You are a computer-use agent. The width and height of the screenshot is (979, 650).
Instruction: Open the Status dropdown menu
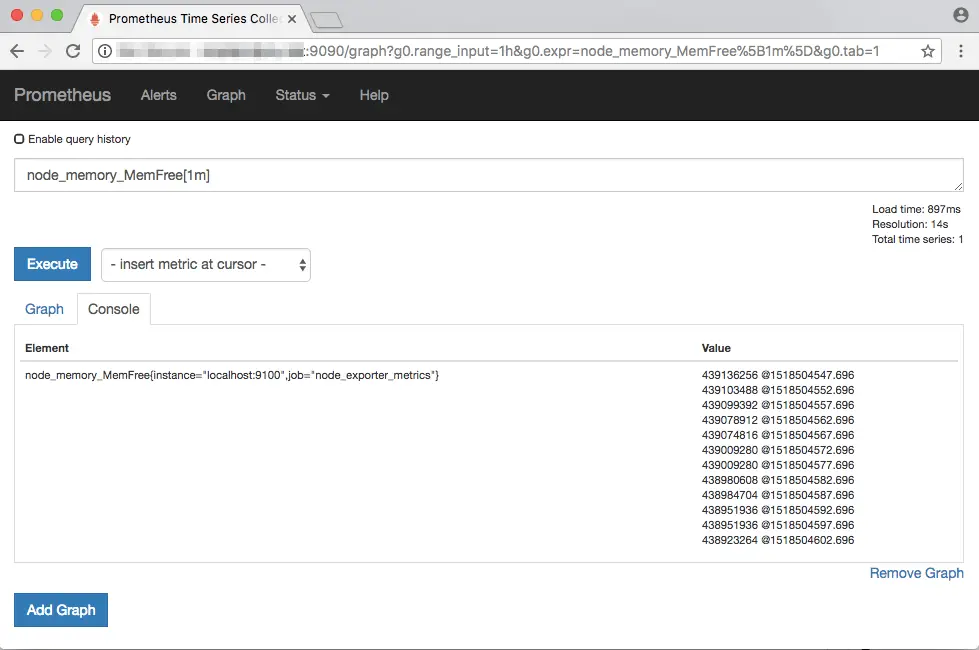click(x=302, y=95)
